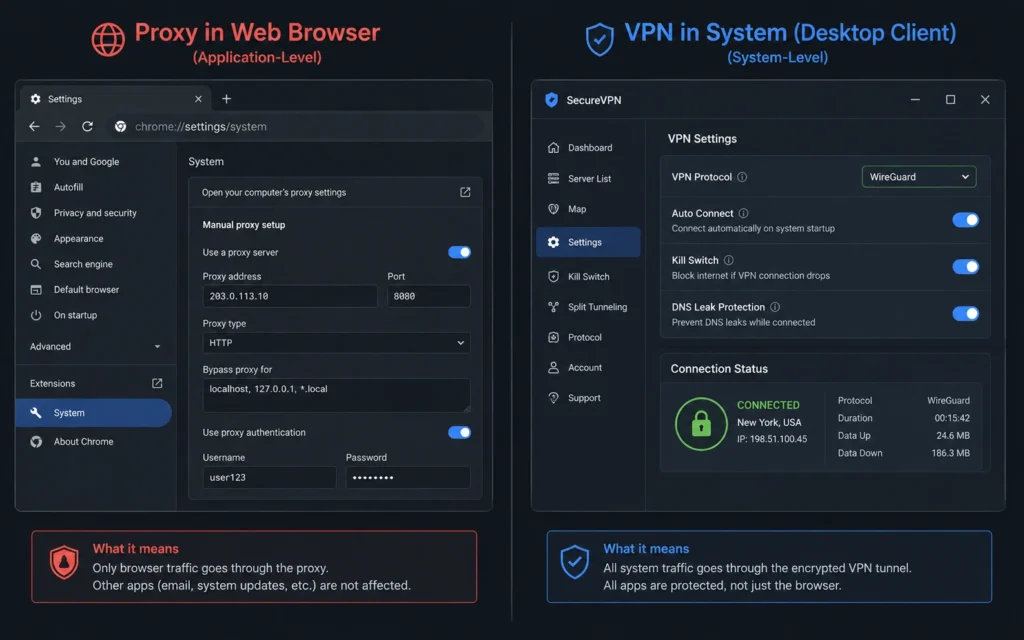This screenshot has height=640, width=1024.
Task: Click the Bypass proxy for text area
Action: pos(336,395)
